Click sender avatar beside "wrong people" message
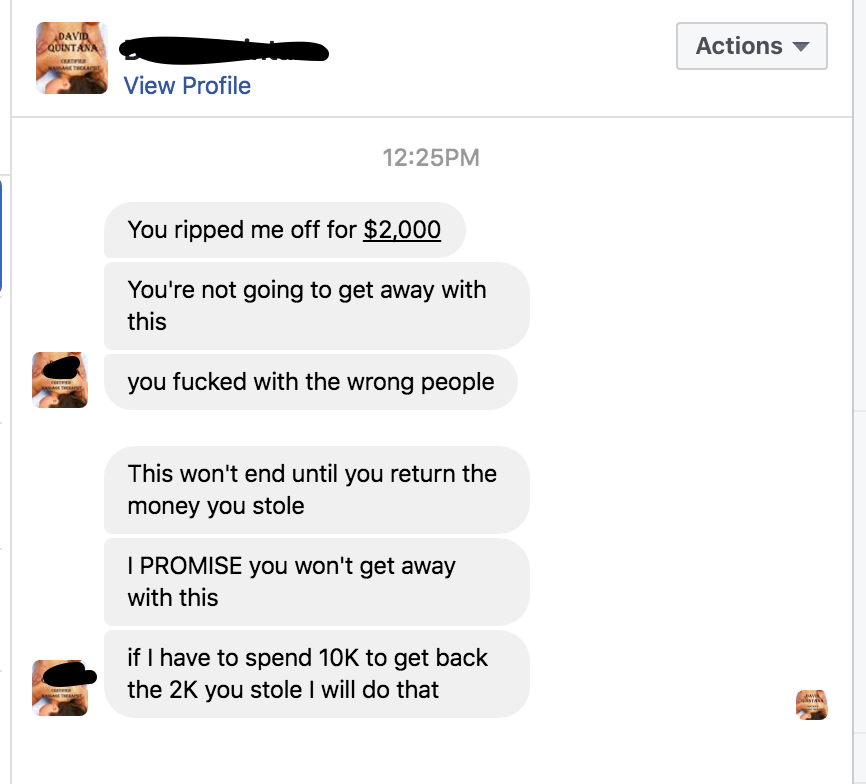Image resolution: width=866 pixels, height=784 pixels. tap(60, 380)
